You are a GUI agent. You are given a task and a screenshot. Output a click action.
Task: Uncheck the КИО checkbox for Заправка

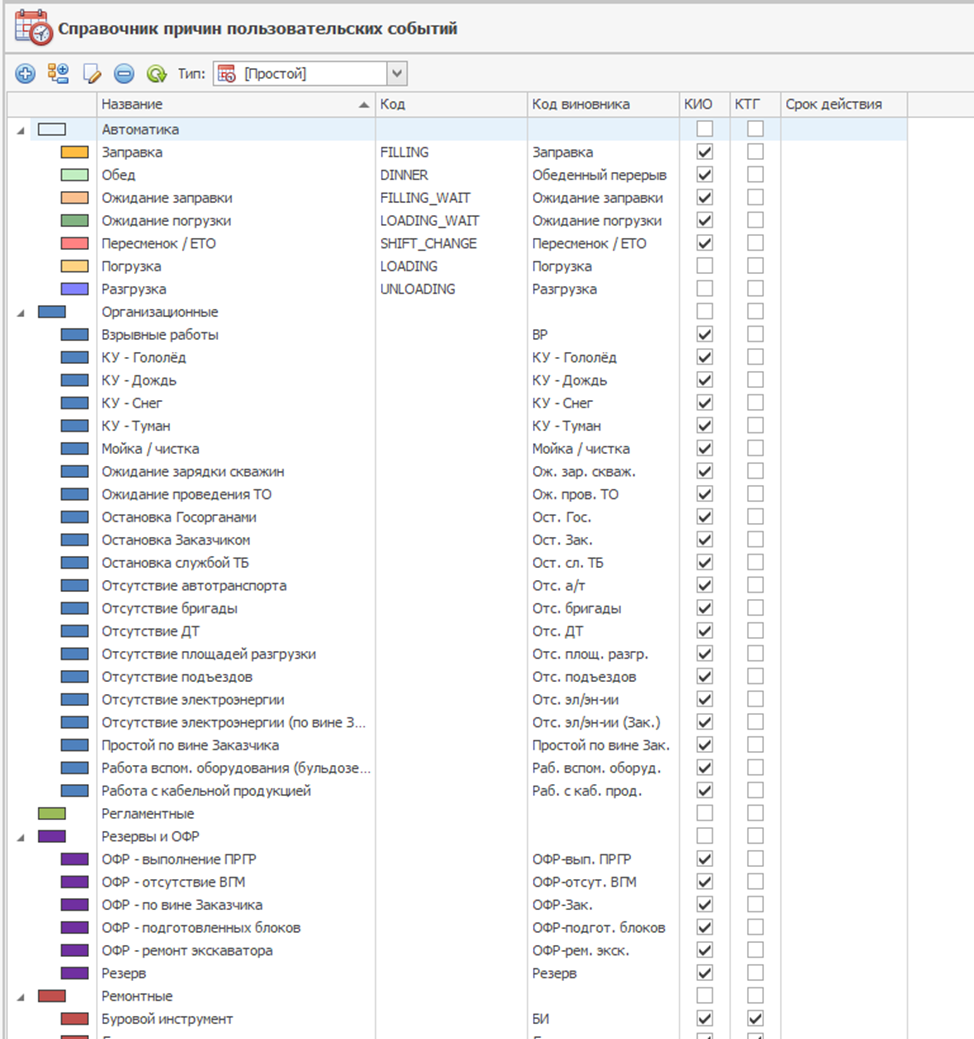coord(705,152)
